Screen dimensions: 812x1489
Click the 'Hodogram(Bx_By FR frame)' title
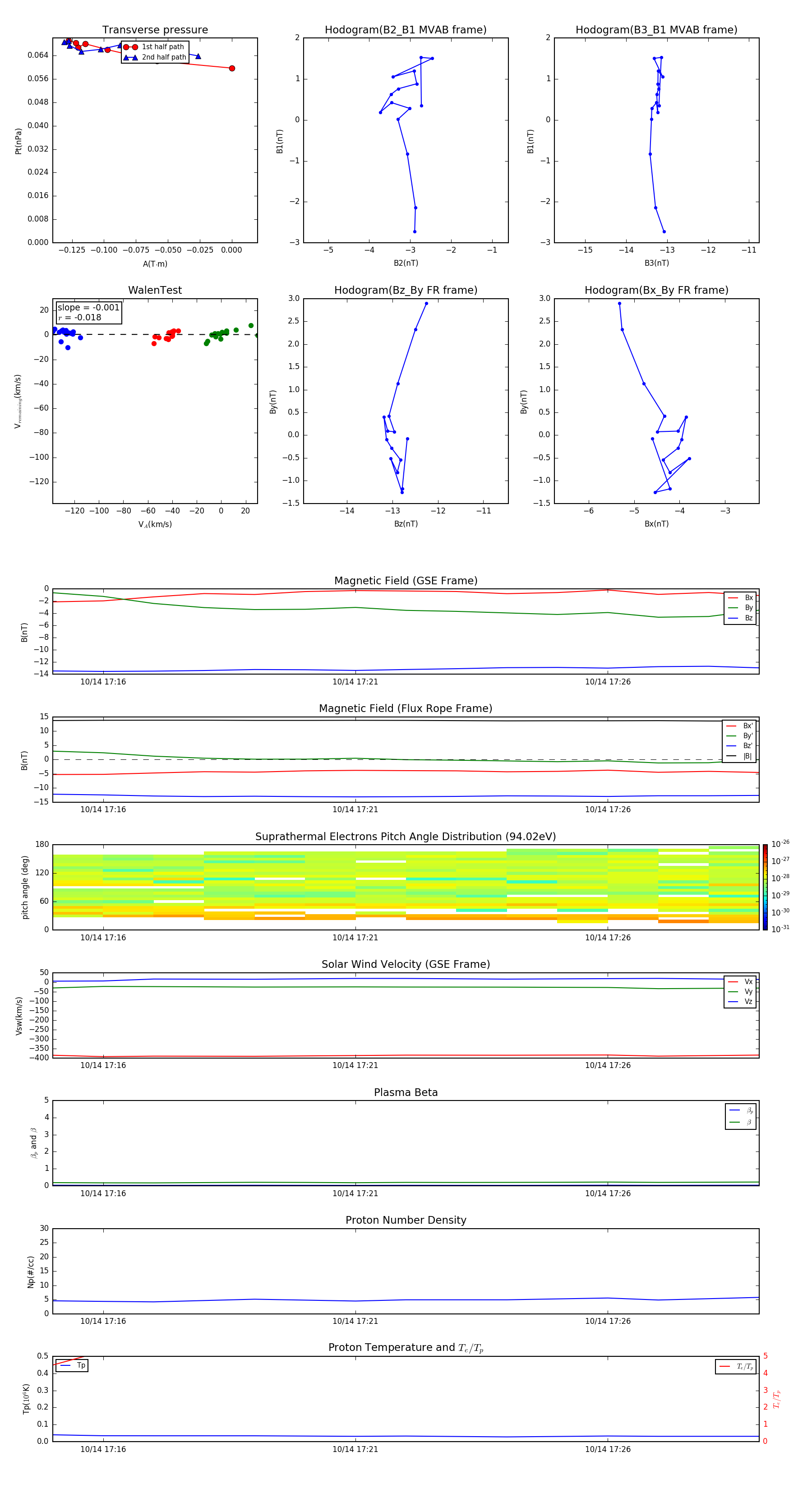click(656, 290)
